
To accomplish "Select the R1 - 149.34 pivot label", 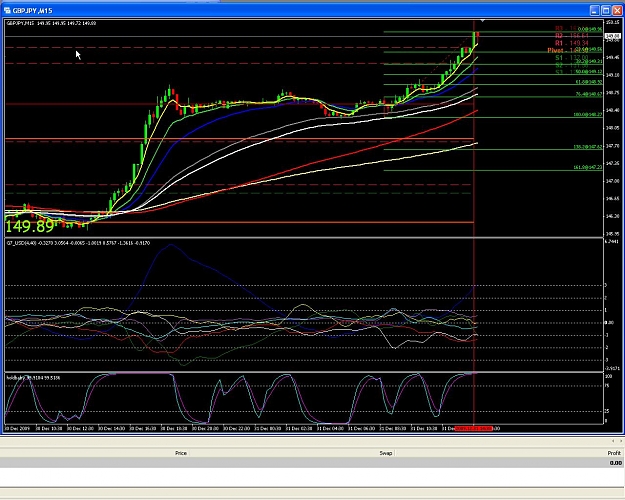I will click(572, 43).
